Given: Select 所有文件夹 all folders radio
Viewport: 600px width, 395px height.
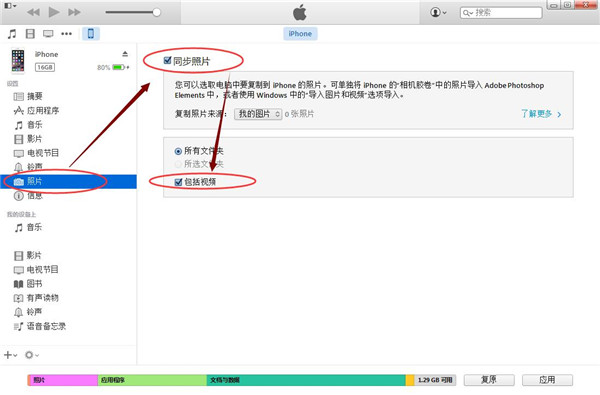Looking at the screenshot, I should [178, 151].
